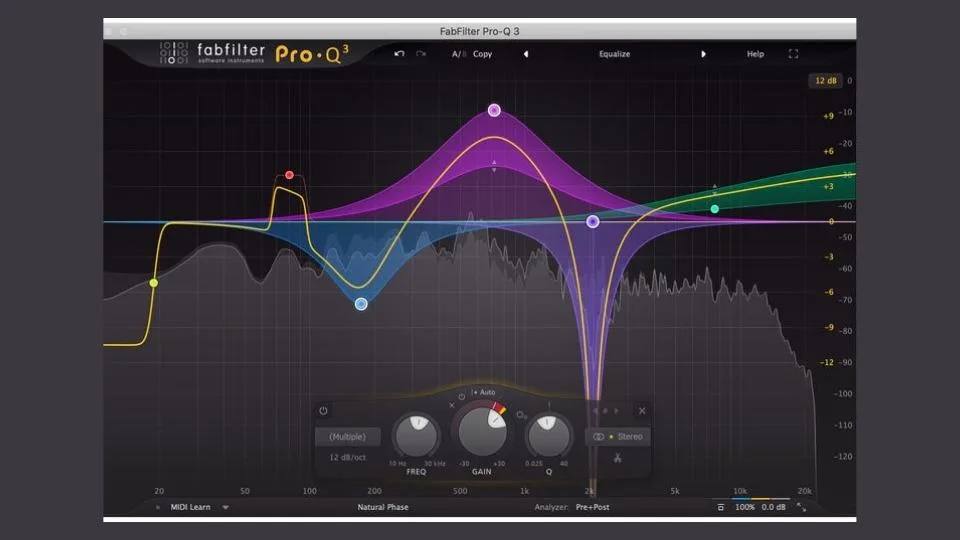Image resolution: width=960 pixels, height=540 pixels.
Task: Delete band with panel X button
Action: (x=642, y=411)
